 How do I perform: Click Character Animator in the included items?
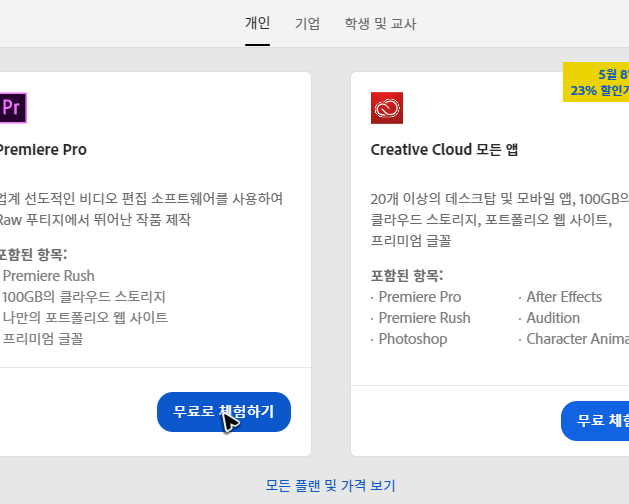[x=578, y=339]
